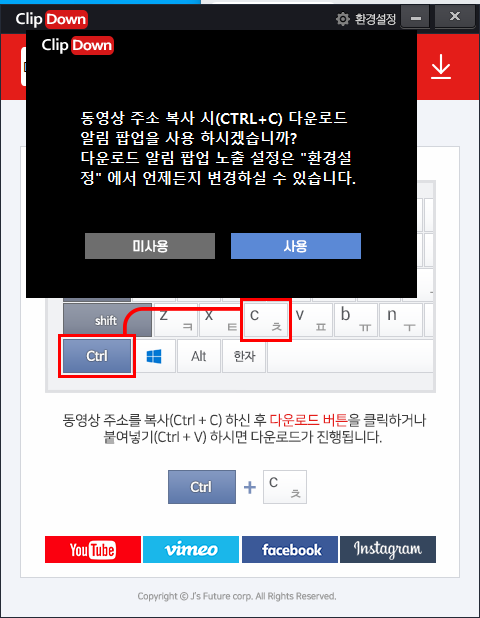This screenshot has height=618, width=480.
Task: Click the Instagram logo banner
Action: click(x=388, y=549)
